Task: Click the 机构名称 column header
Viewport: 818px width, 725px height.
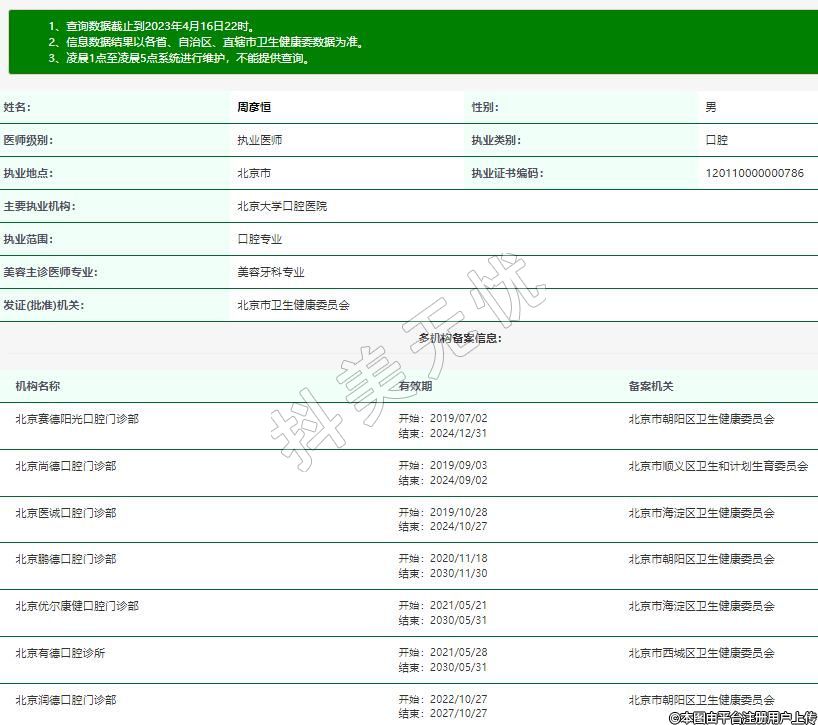Action: click(37, 386)
